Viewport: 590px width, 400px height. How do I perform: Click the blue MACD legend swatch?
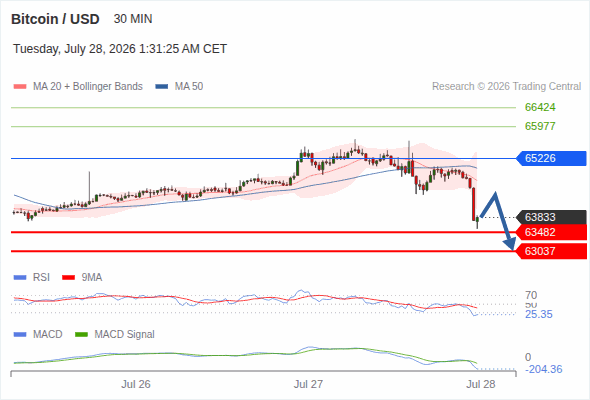coord(20,335)
